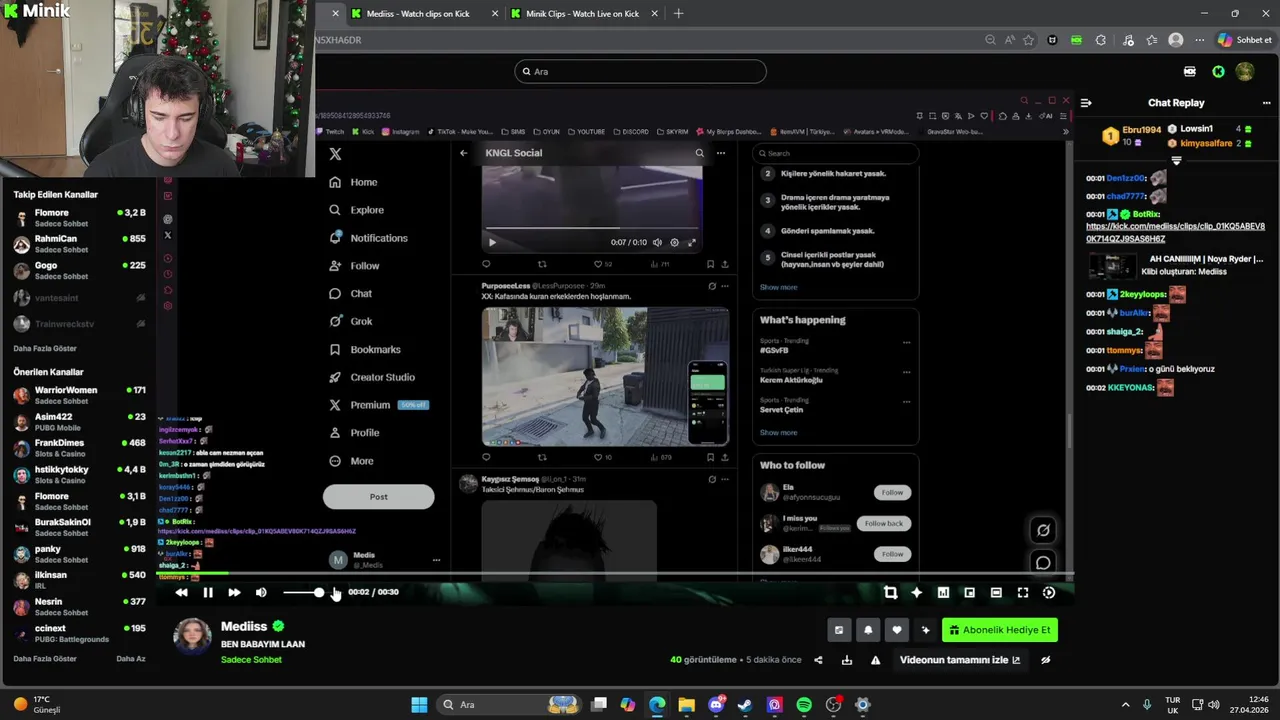The image size is (1280, 720).
Task: Click the first gray icon left of the bell
Action: tap(839, 630)
